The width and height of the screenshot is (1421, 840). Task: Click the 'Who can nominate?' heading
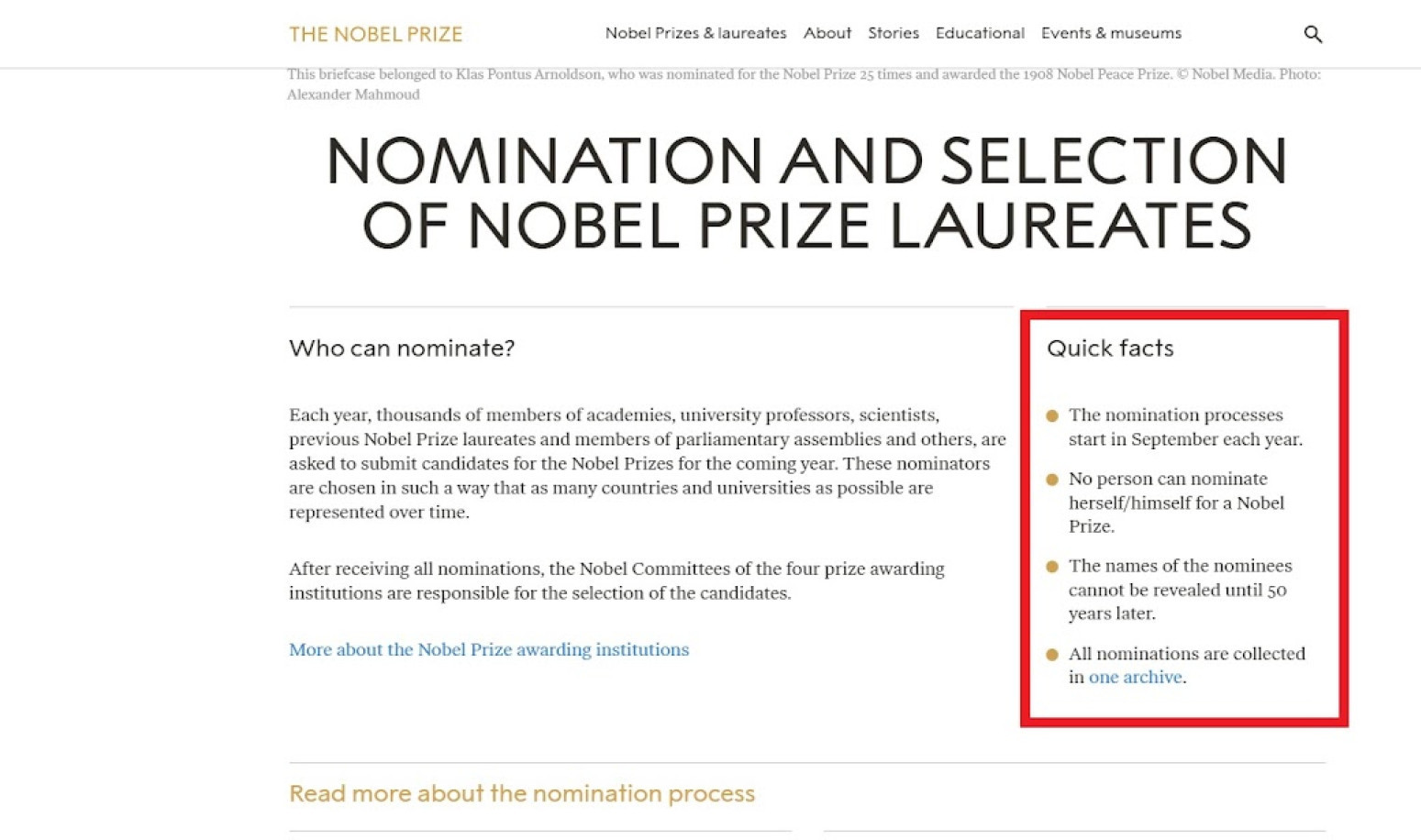click(x=401, y=348)
